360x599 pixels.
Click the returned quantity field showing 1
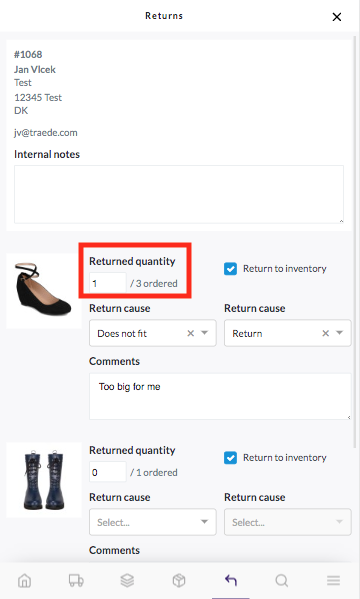[107, 283]
